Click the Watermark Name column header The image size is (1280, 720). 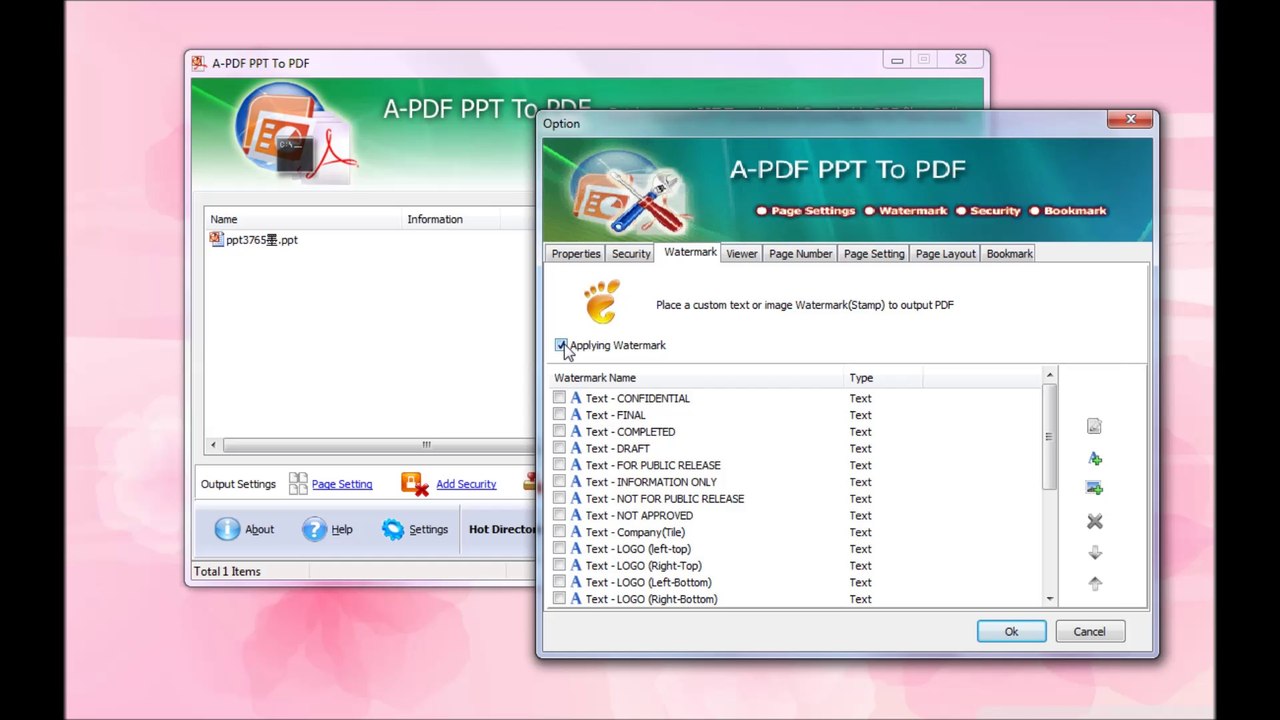point(698,378)
